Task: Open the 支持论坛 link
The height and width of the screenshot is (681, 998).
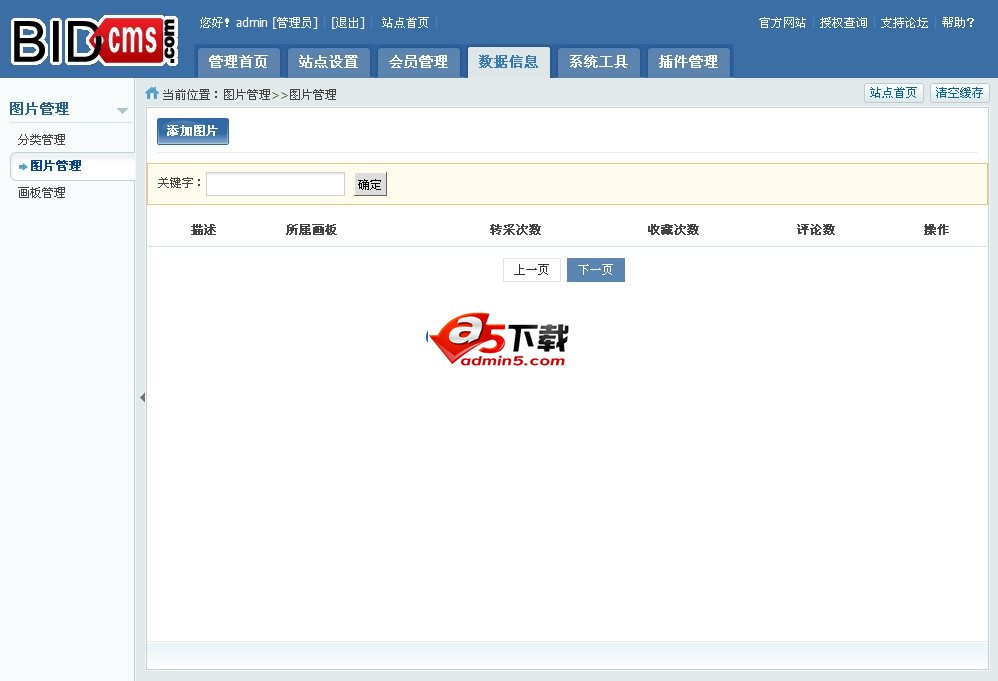Action: [904, 23]
